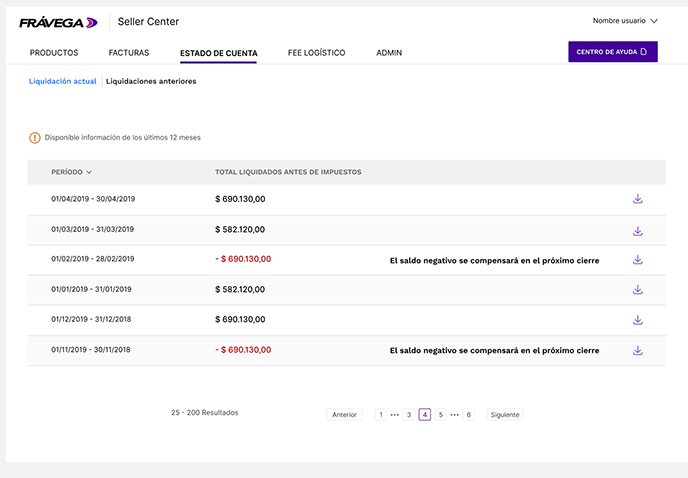
Task: Click the saldo negativo note in November row
Action: (494, 350)
